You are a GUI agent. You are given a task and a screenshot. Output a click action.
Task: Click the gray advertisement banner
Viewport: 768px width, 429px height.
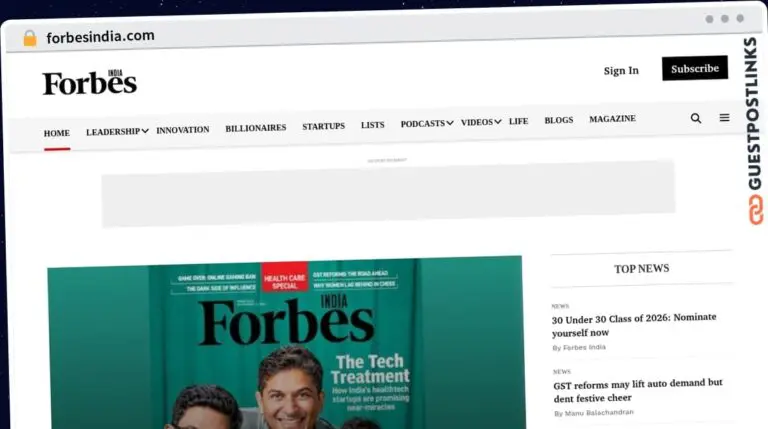(388, 194)
